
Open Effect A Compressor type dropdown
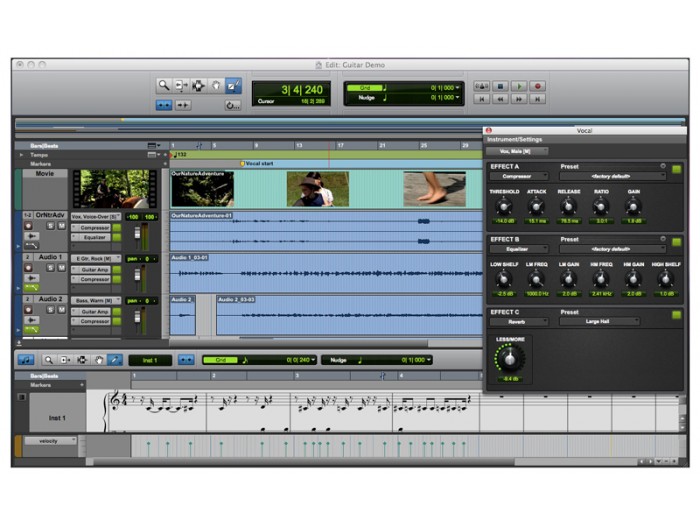[519, 176]
